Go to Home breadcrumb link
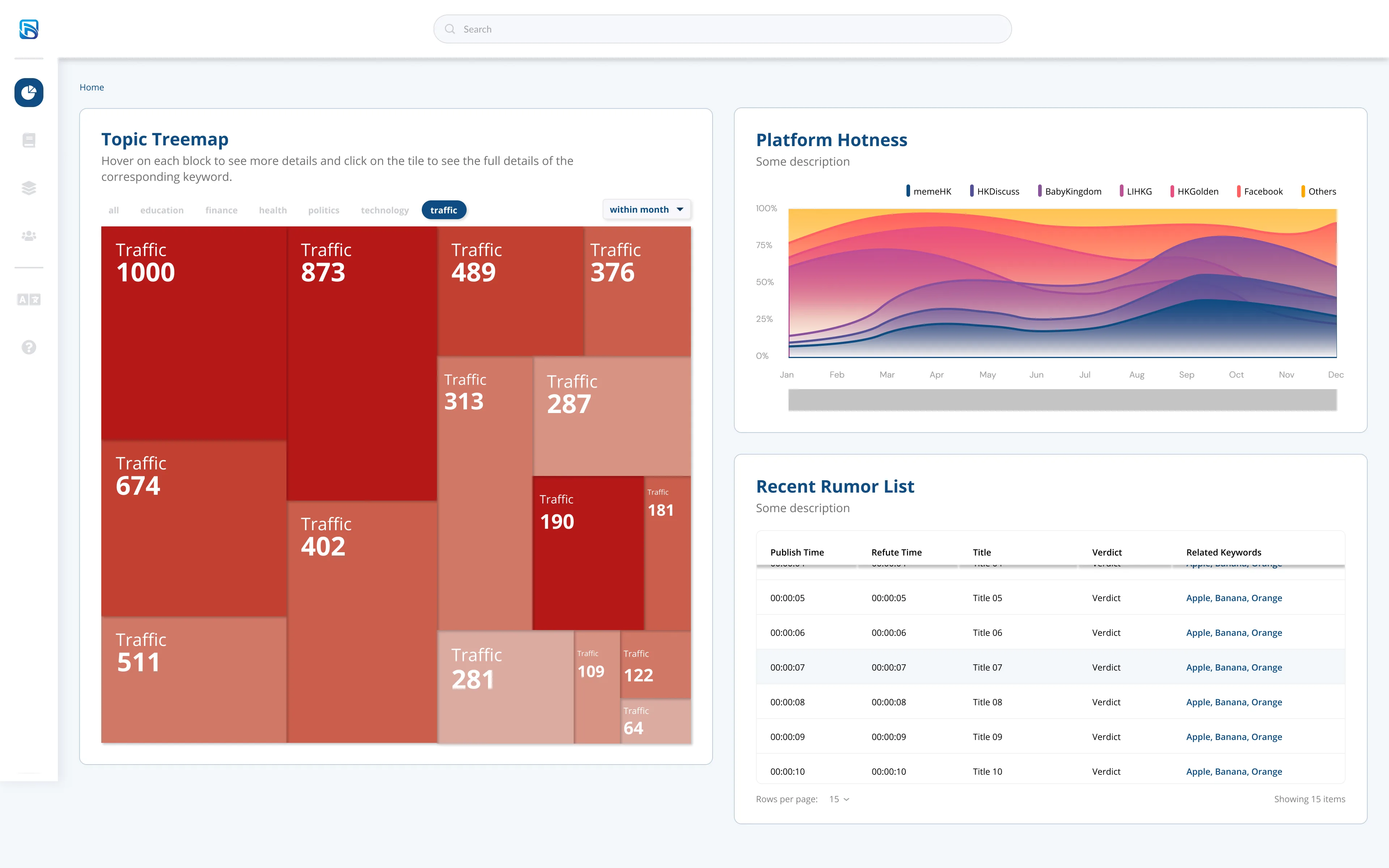Image resolution: width=1389 pixels, height=868 pixels. pos(92,87)
